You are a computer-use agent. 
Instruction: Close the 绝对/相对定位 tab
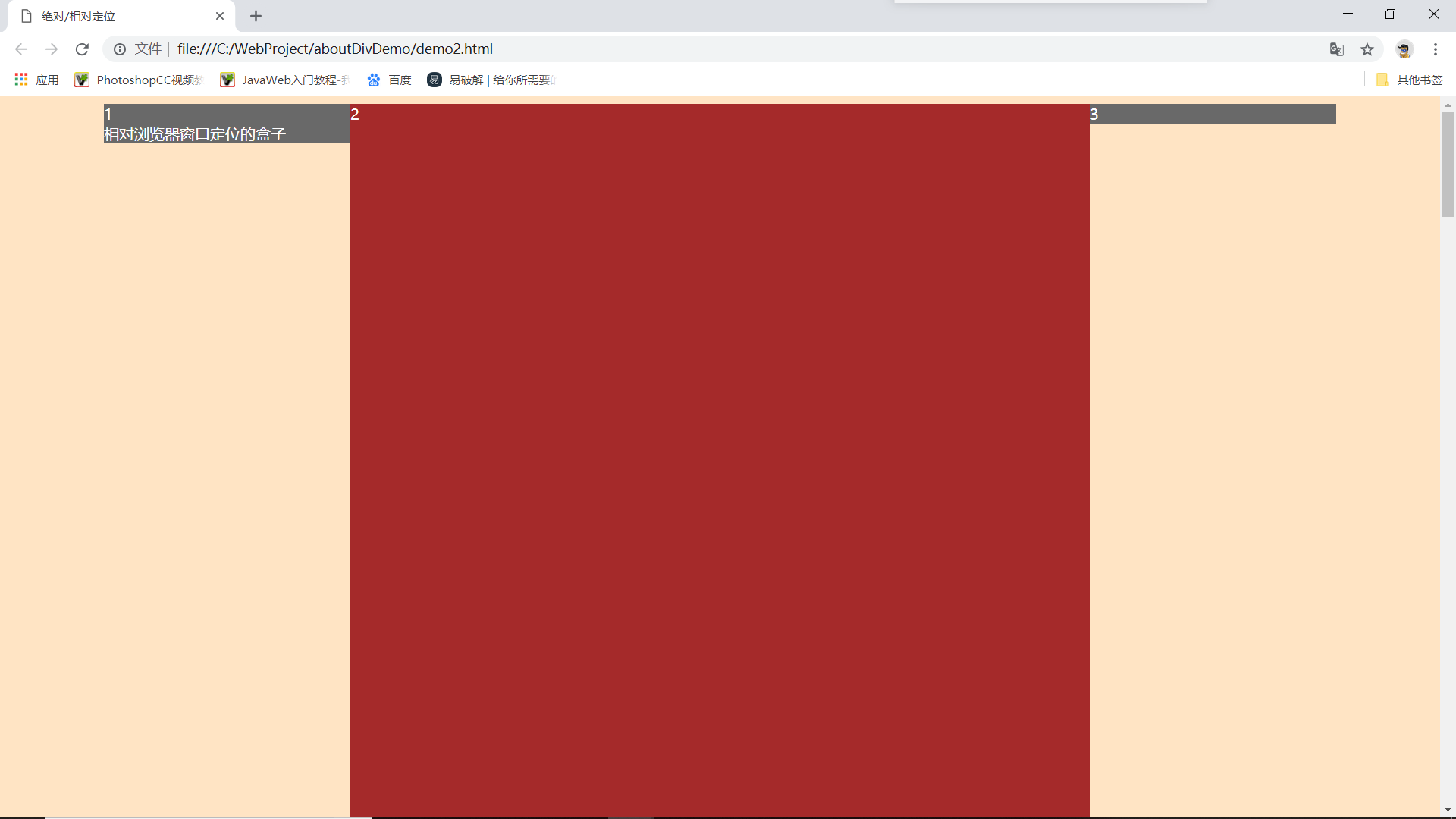pos(220,16)
